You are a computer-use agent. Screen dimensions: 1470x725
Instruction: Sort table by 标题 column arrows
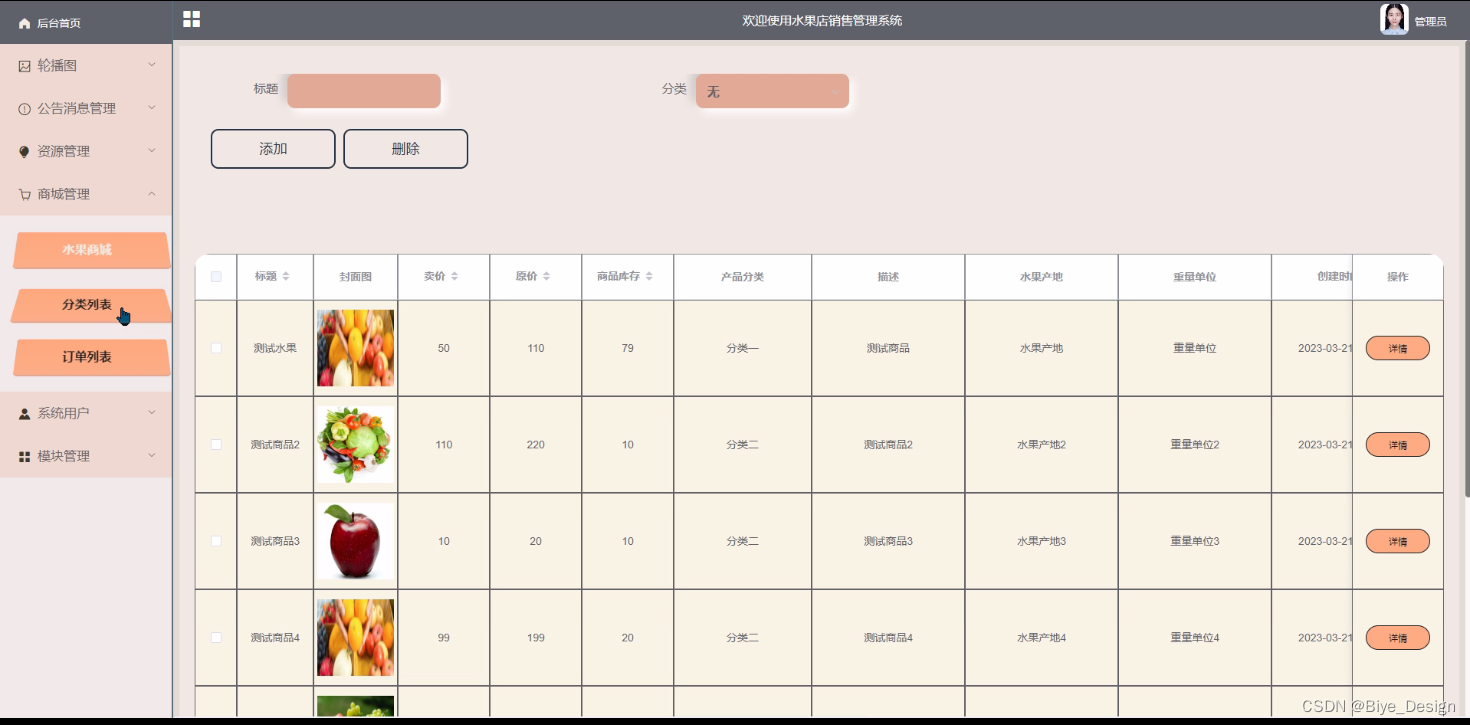coord(286,276)
